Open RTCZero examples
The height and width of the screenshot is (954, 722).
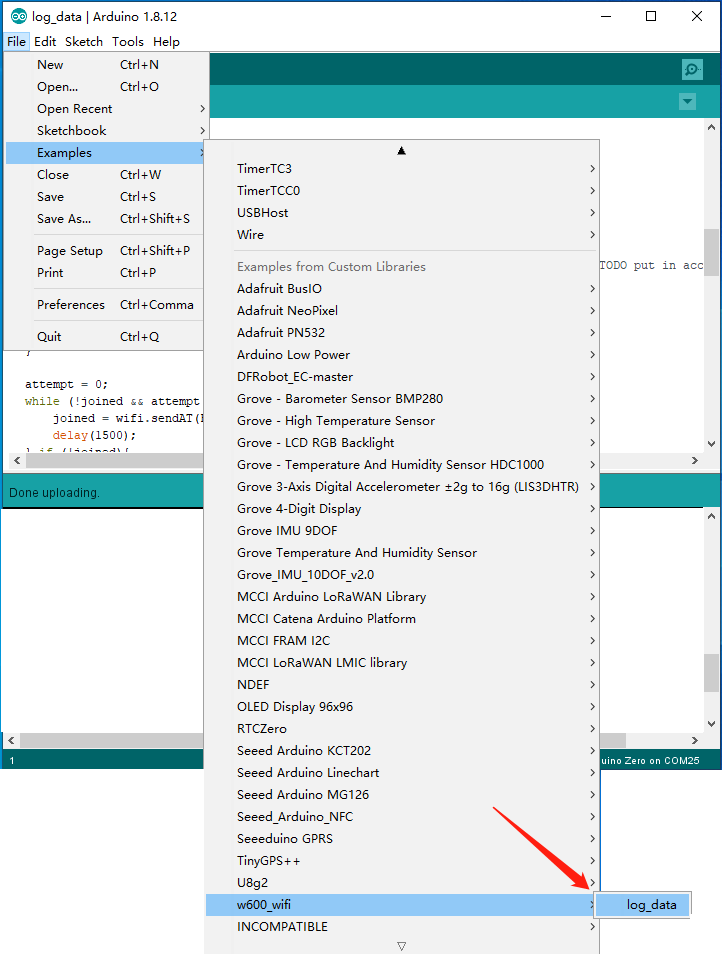402,728
